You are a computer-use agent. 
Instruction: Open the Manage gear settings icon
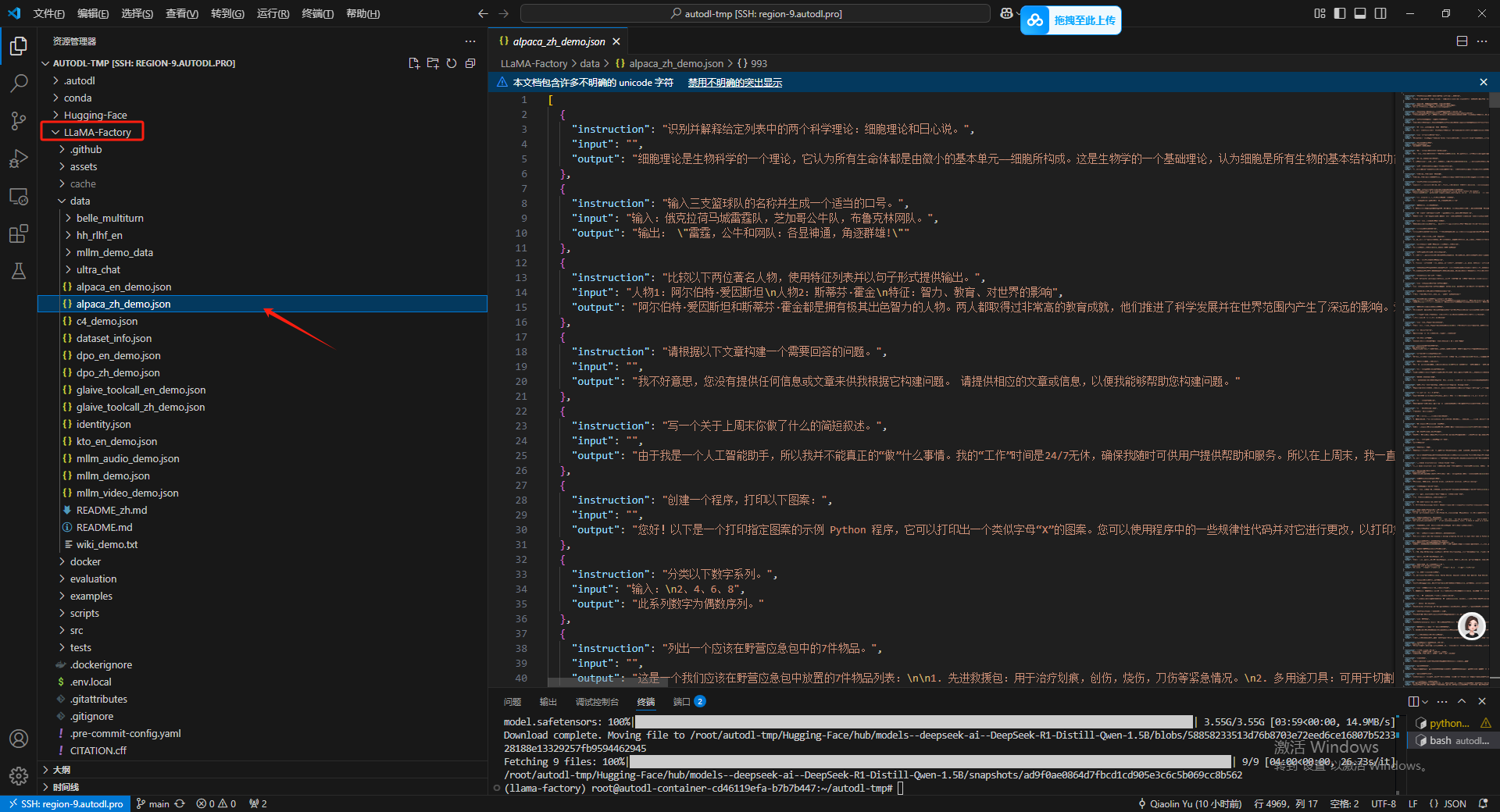coord(19,775)
